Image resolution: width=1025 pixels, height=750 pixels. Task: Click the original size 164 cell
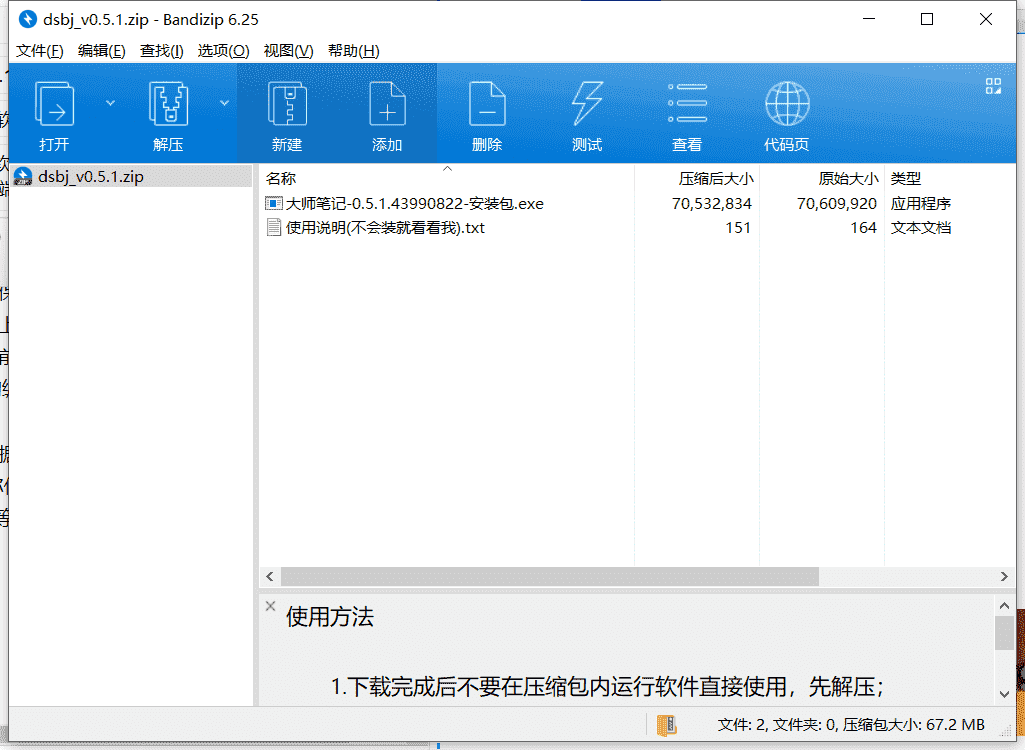(x=863, y=228)
